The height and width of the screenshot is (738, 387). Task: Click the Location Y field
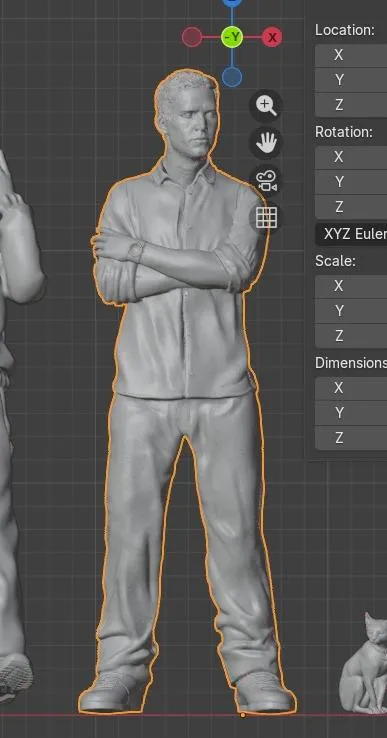click(x=351, y=80)
